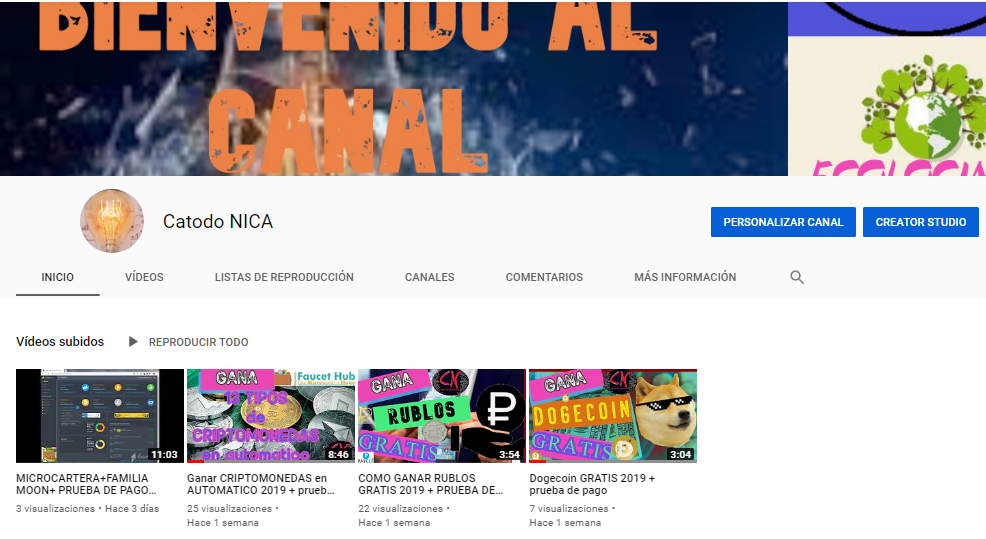Click the channel search magnifier icon

click(x=797, y=277)
